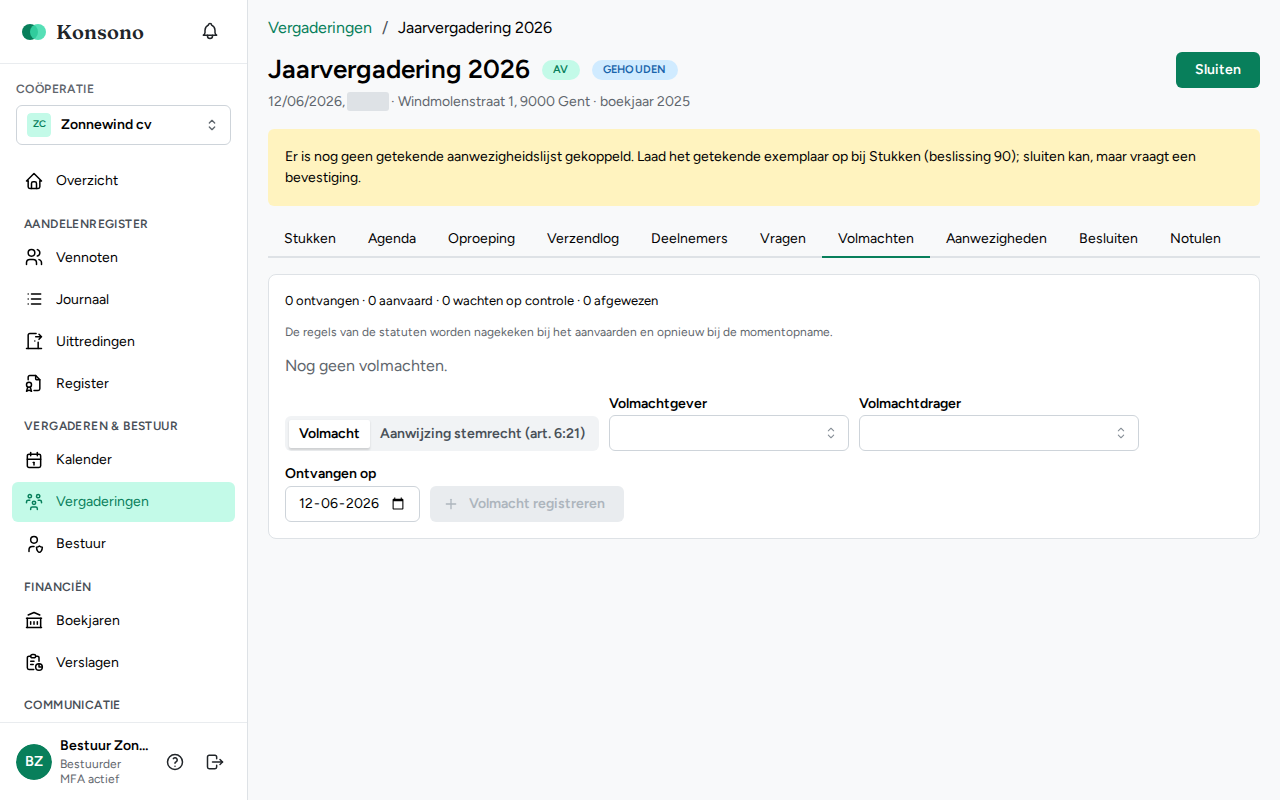Viewport: 1280px width, 800px height.
Task: Open the Notulen tab
Action: point(1195,239)
